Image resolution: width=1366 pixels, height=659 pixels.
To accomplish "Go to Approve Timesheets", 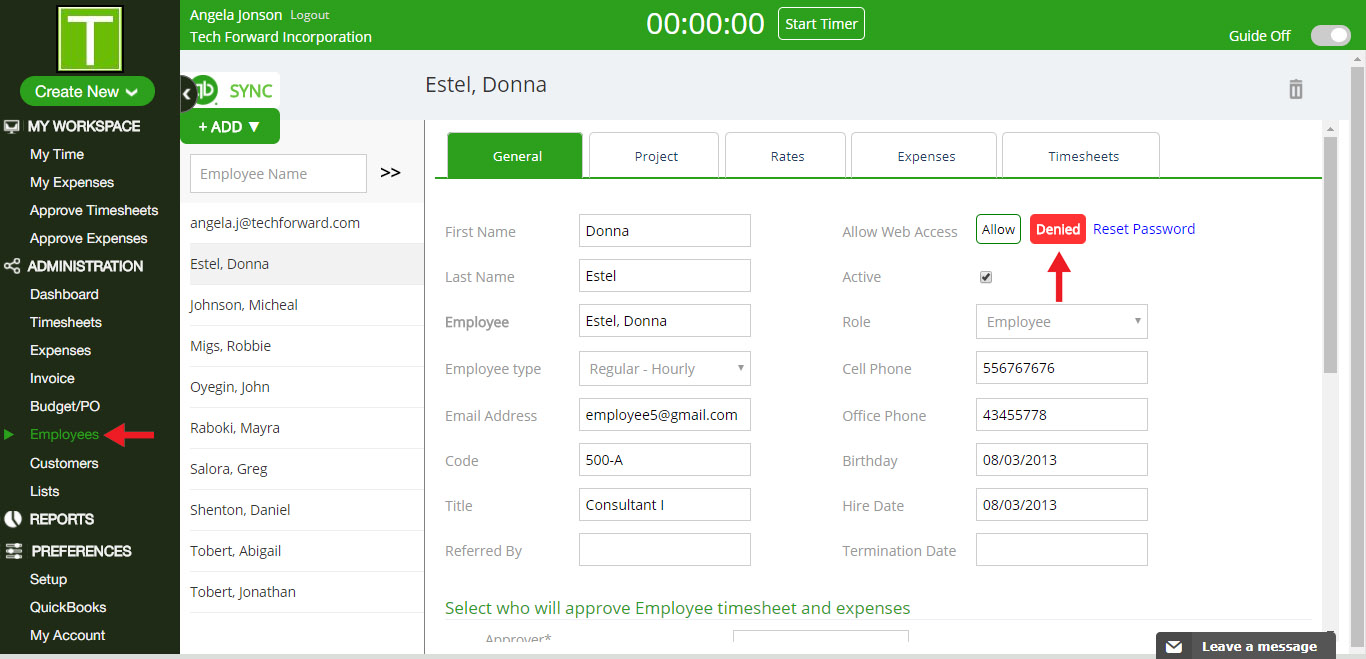I will (94, 211).
